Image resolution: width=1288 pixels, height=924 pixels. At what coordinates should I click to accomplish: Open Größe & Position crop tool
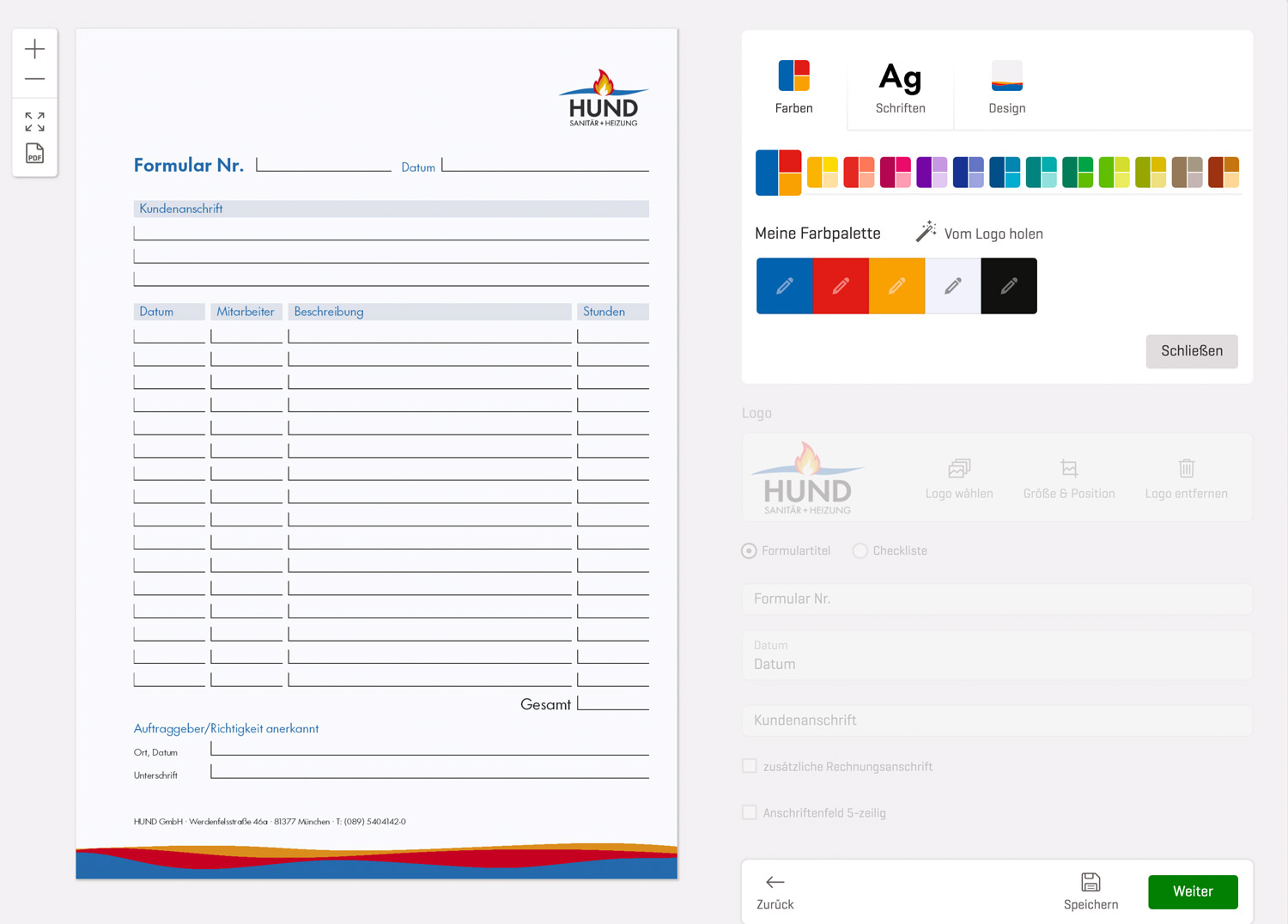coord(1068,469)
